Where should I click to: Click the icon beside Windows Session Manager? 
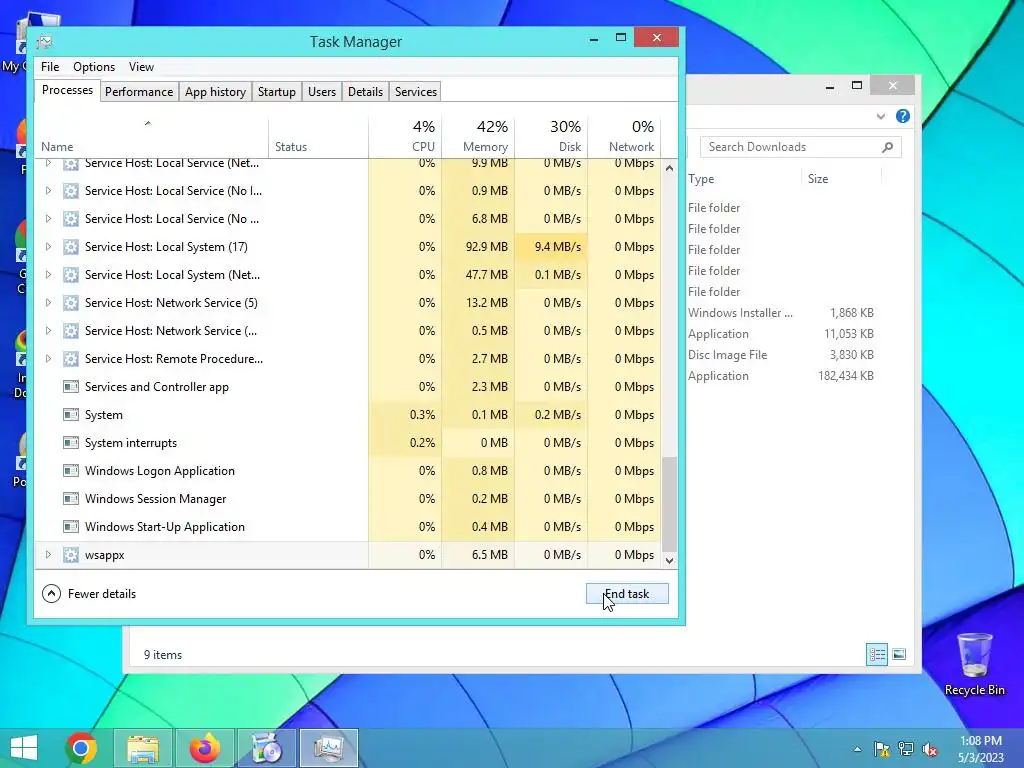click(x=71, y=499)
